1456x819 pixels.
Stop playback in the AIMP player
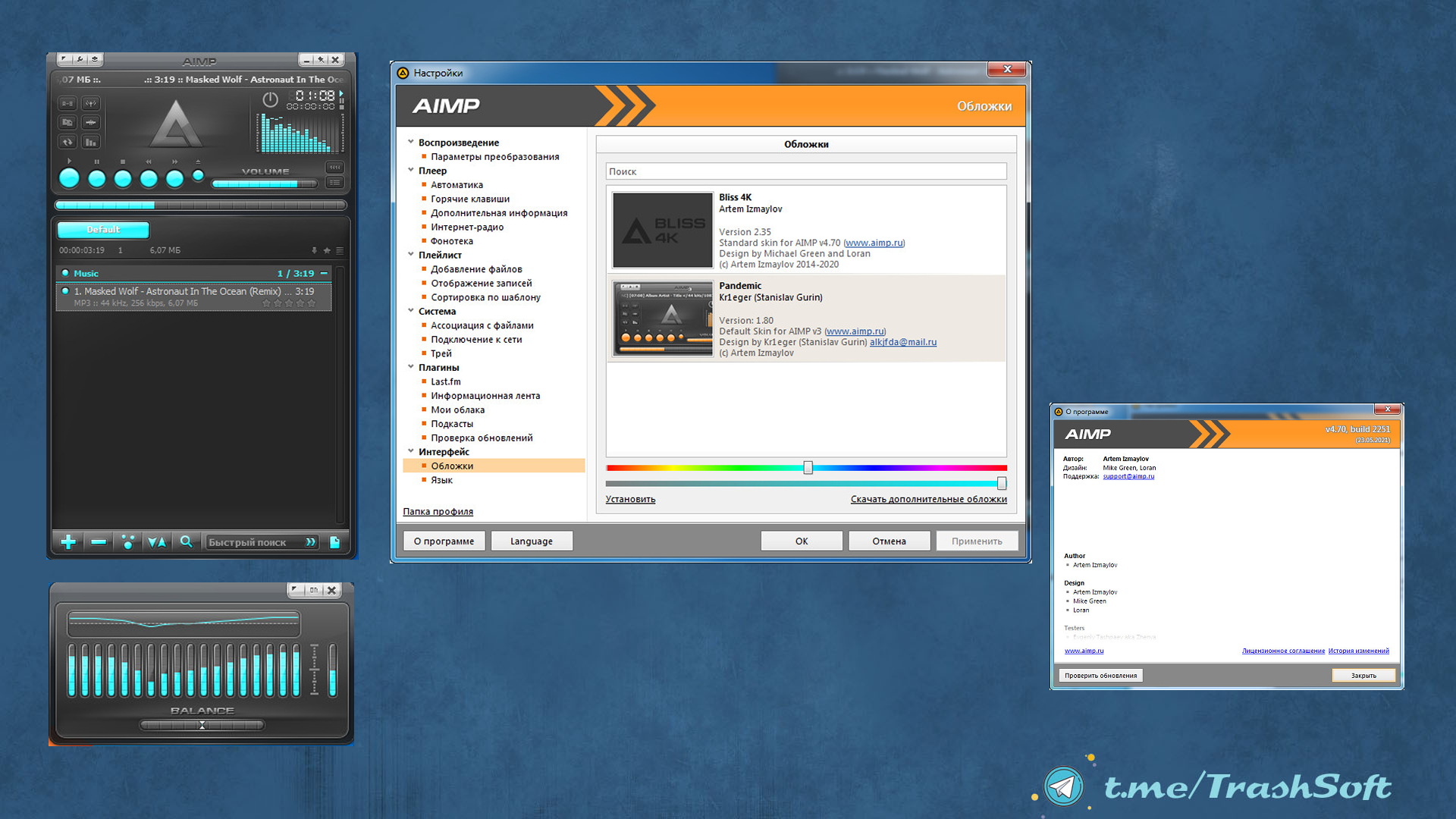pos(123,178)
